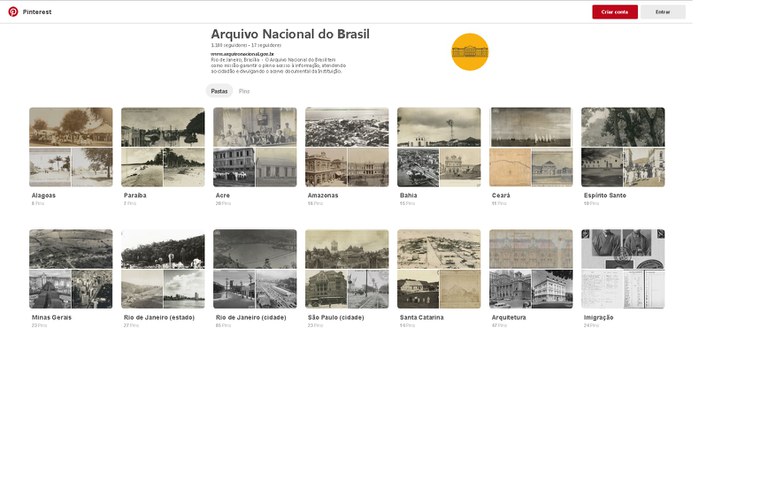
Task: Open the Amazonas board thumbnail
Action: (347, 147)
